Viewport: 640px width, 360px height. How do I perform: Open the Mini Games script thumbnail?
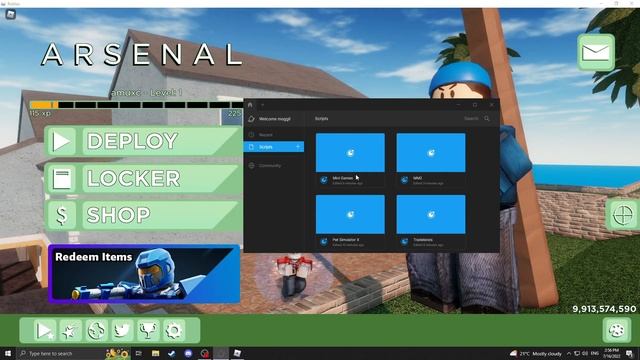tap(350, 153)
